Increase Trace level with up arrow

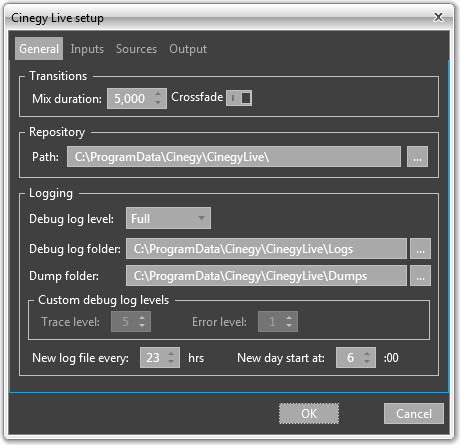pos(142,318)
